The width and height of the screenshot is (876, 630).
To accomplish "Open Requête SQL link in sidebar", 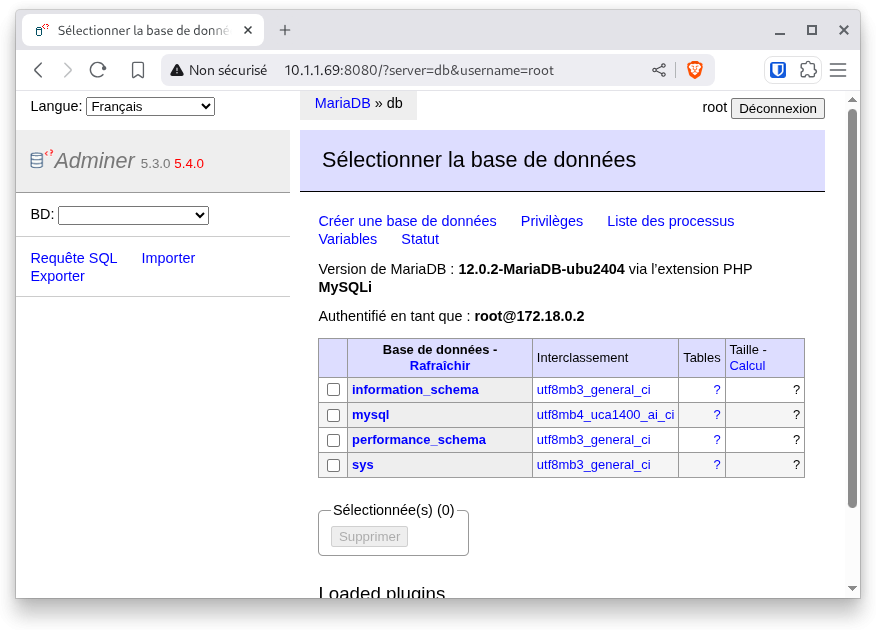I will (x=74, y=258).
